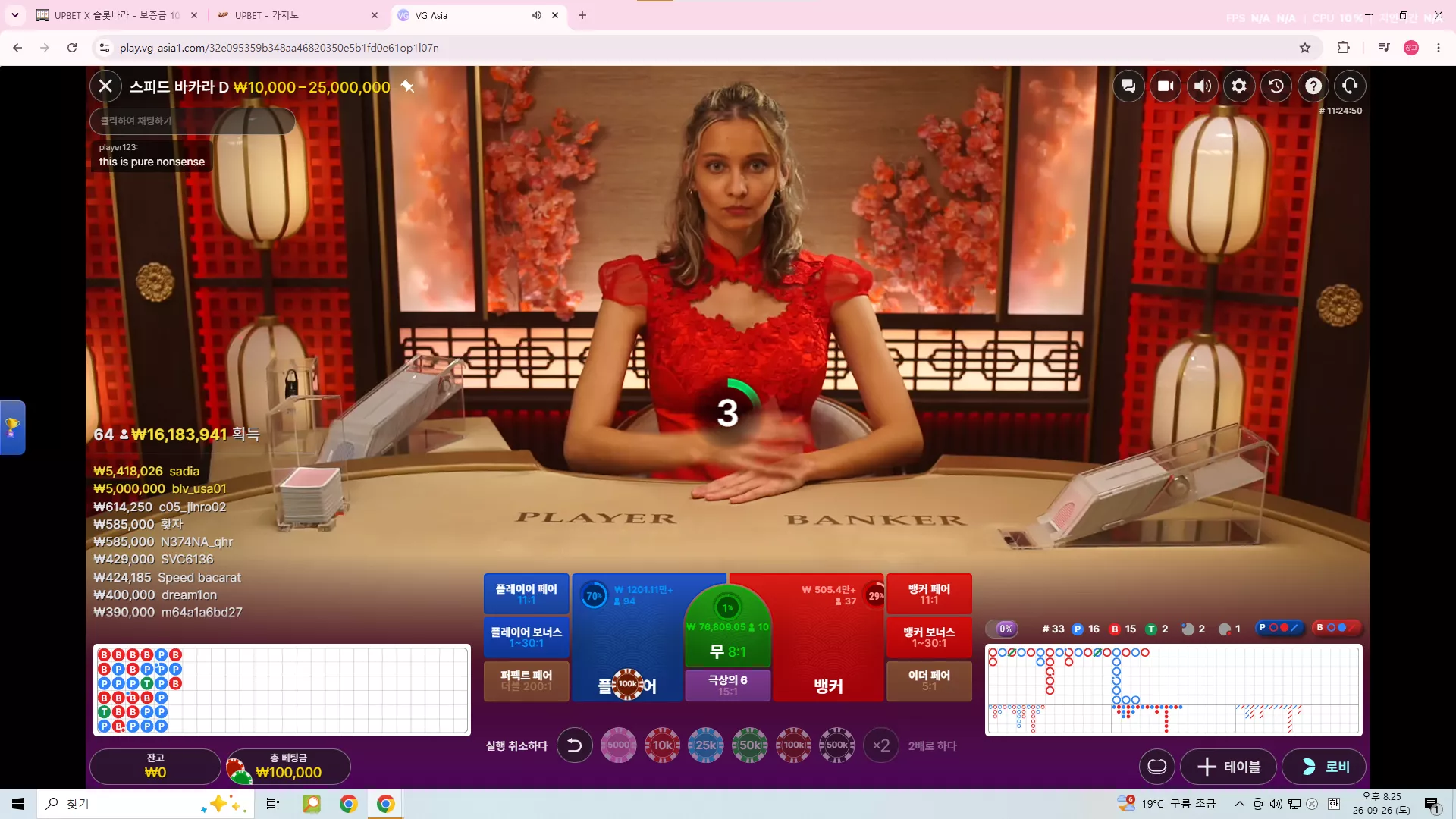Click the x2 double bet button
The height and width of the screenshot is (819, 1456).
[x=881, y=745]
